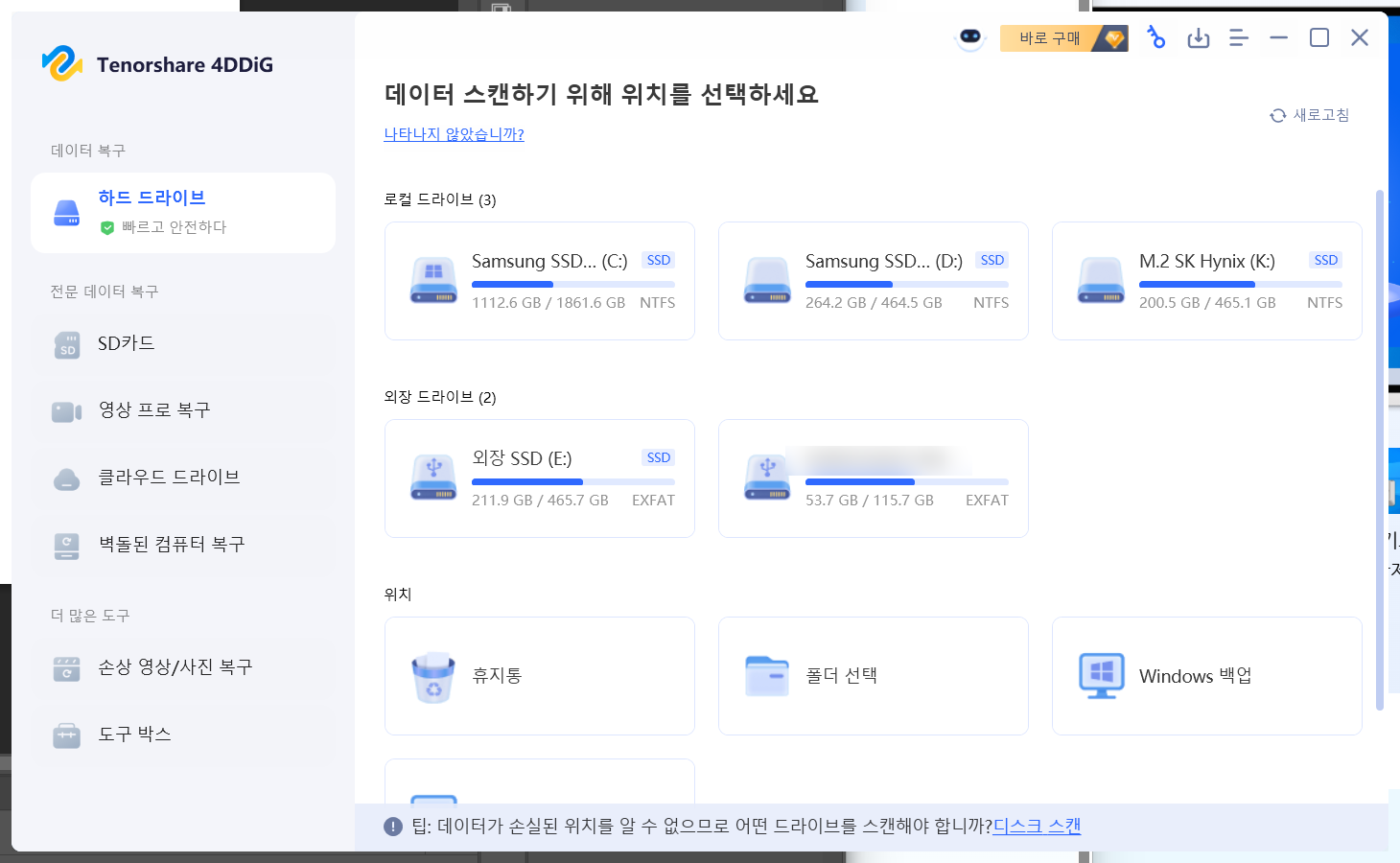Select the Samsung SSD (C:) drive card
This screenshot has height=863, width=1400.
point(540,281)
